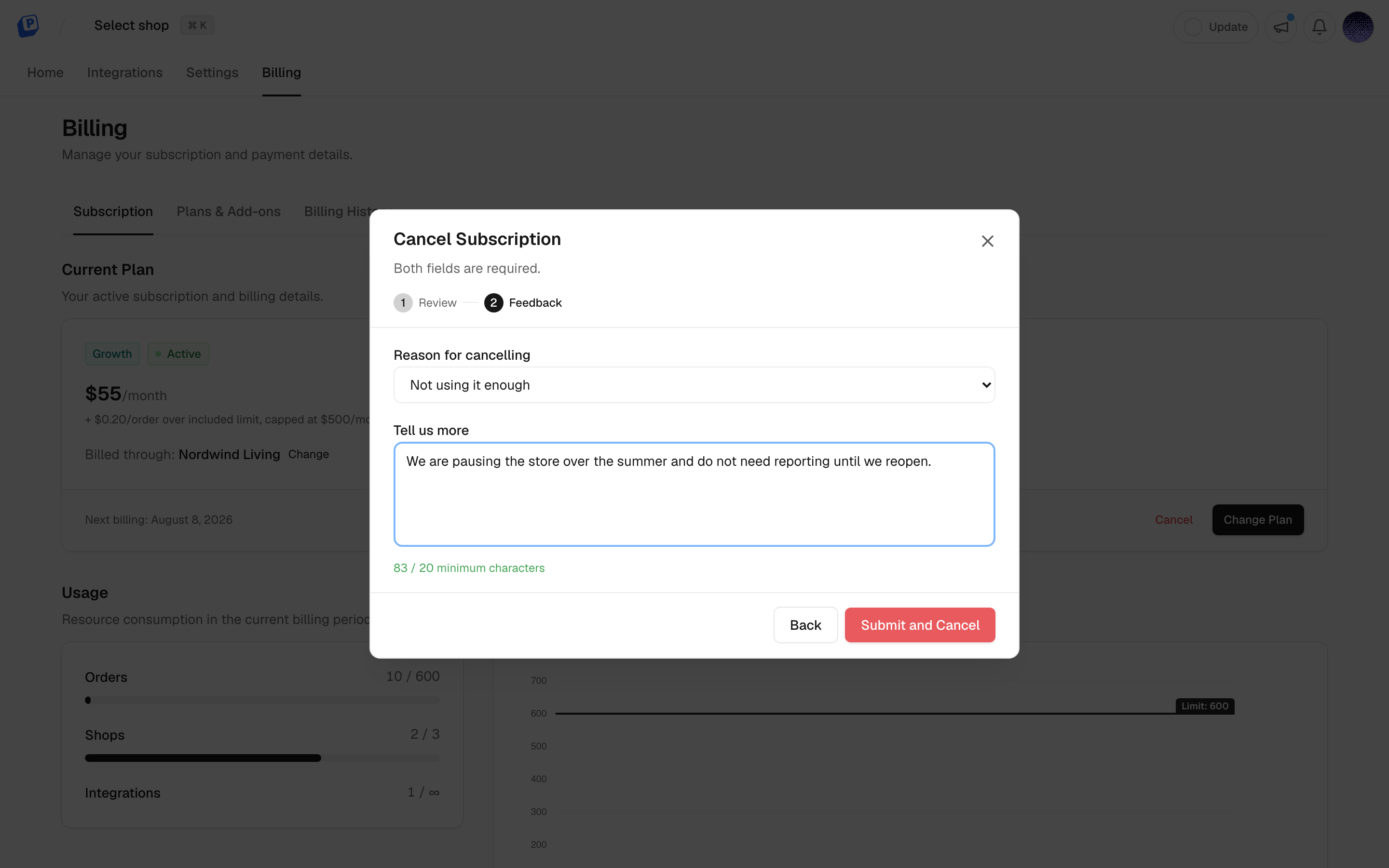Focus the Tell us more text area

694,494
